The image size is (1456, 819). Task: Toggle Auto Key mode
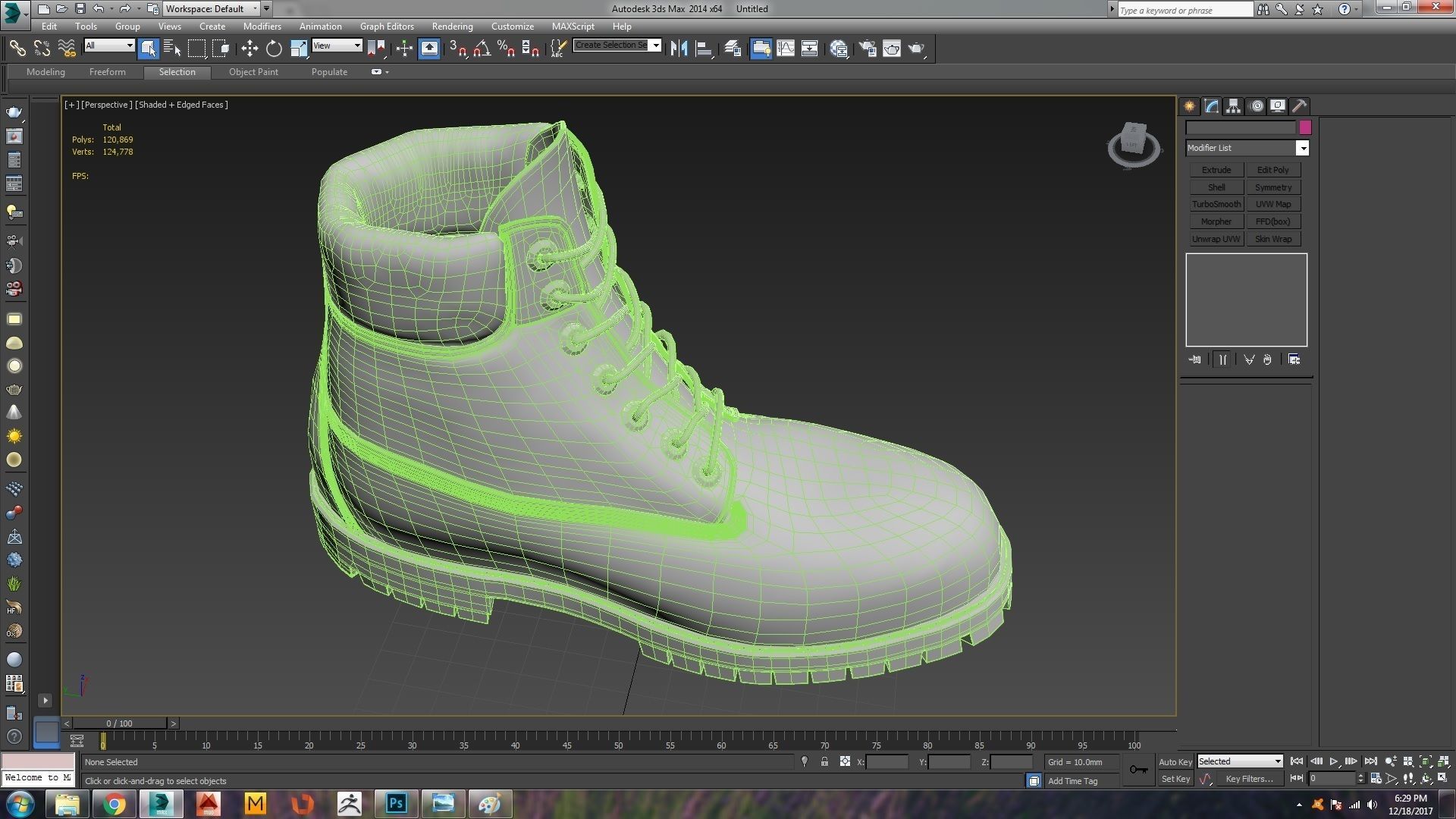tap(1175, 761)
